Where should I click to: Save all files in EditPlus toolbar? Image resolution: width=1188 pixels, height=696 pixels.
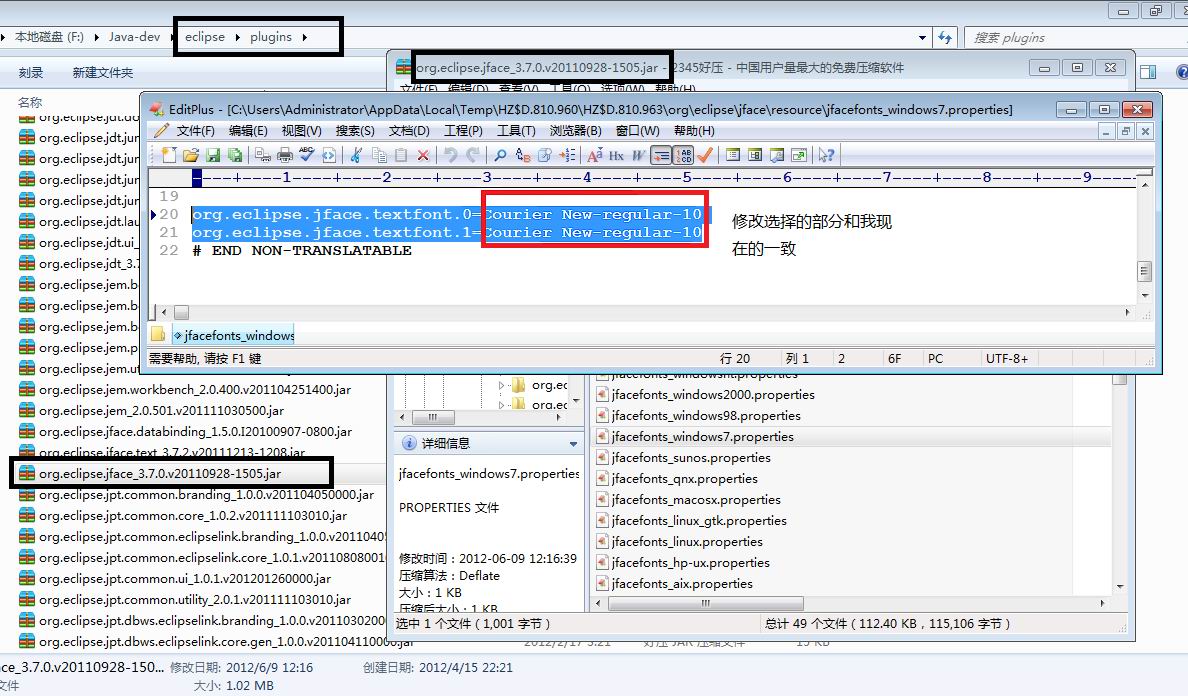235,155
